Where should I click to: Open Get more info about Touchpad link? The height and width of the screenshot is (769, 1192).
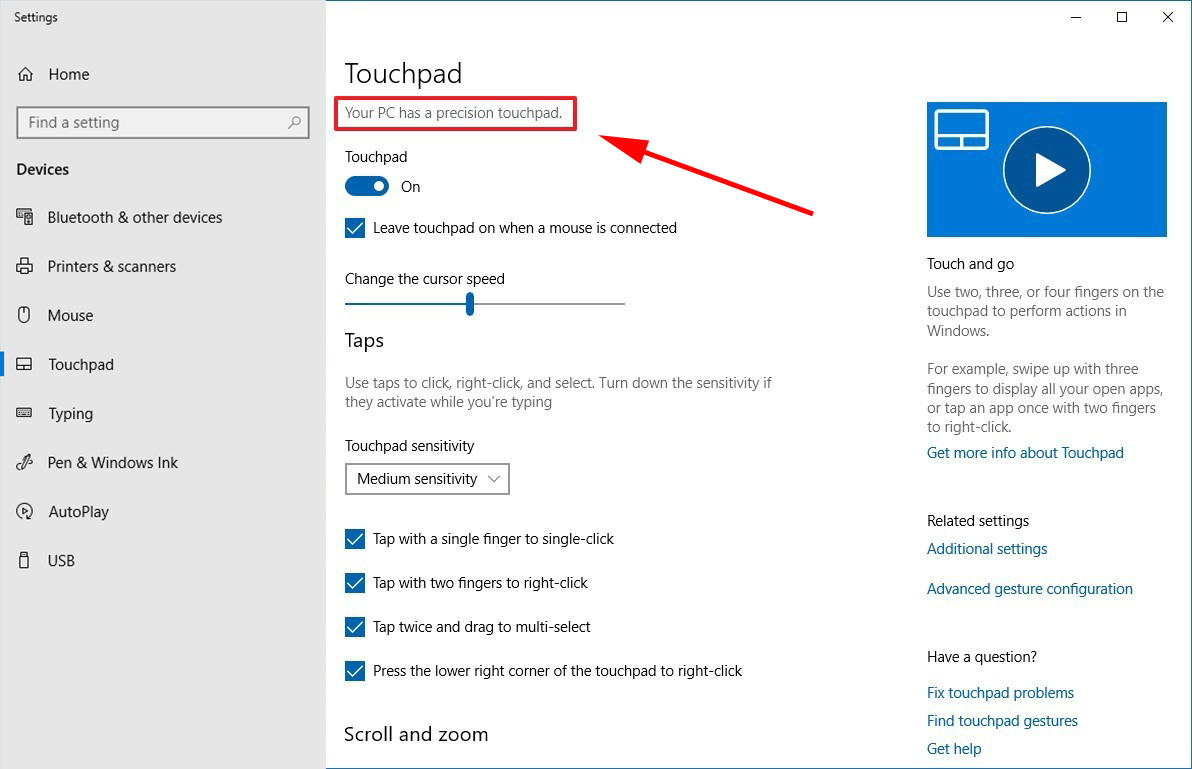(1025, 453)
